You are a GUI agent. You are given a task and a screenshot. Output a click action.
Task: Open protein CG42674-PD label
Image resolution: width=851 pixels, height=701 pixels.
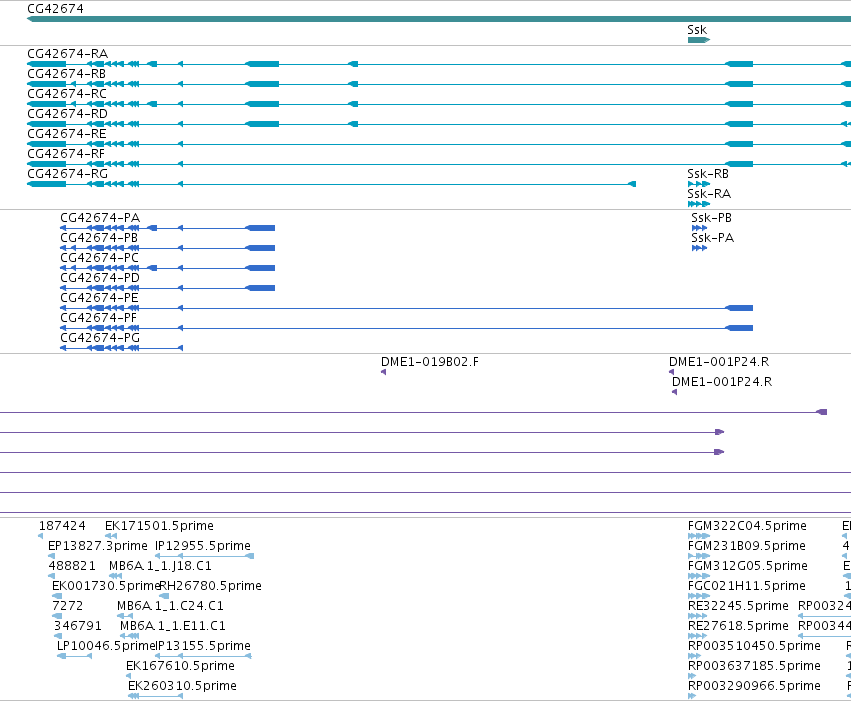point(100,278)
